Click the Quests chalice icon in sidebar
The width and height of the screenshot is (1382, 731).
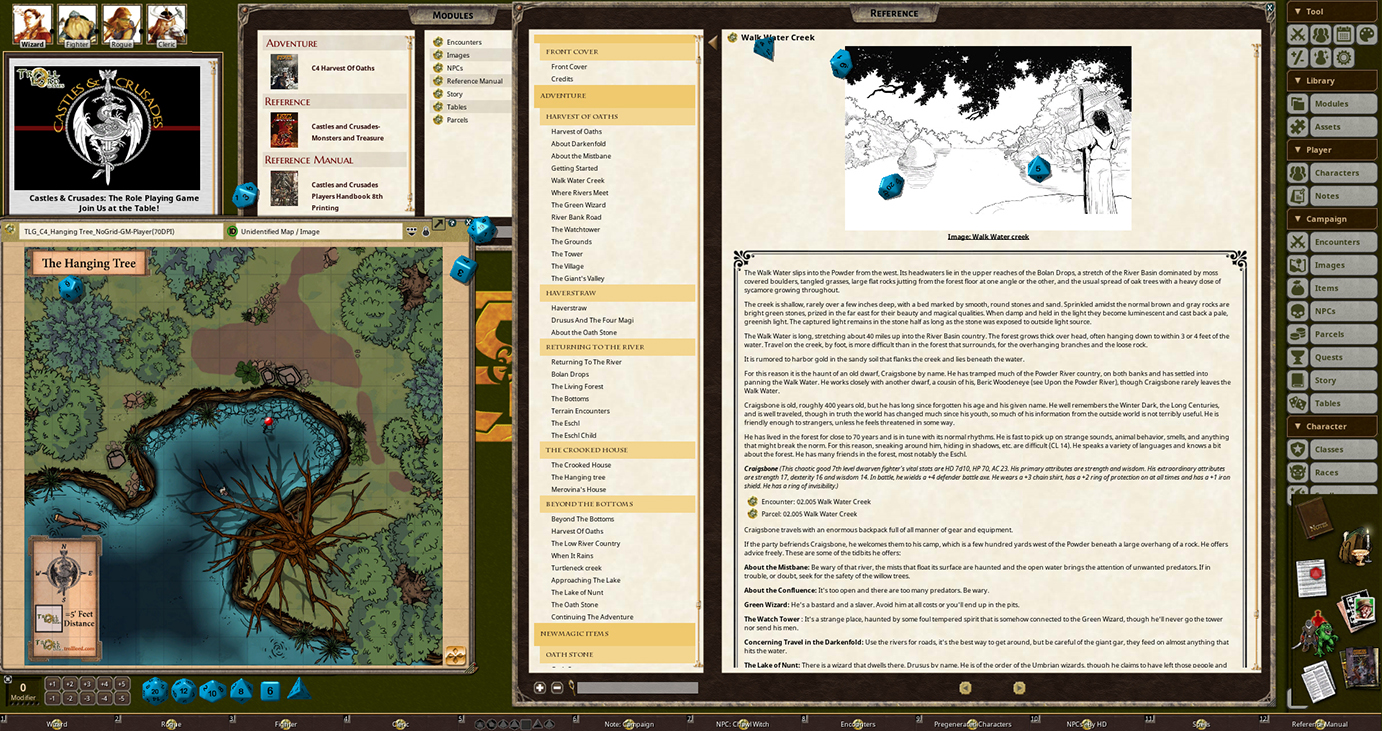1297,357
